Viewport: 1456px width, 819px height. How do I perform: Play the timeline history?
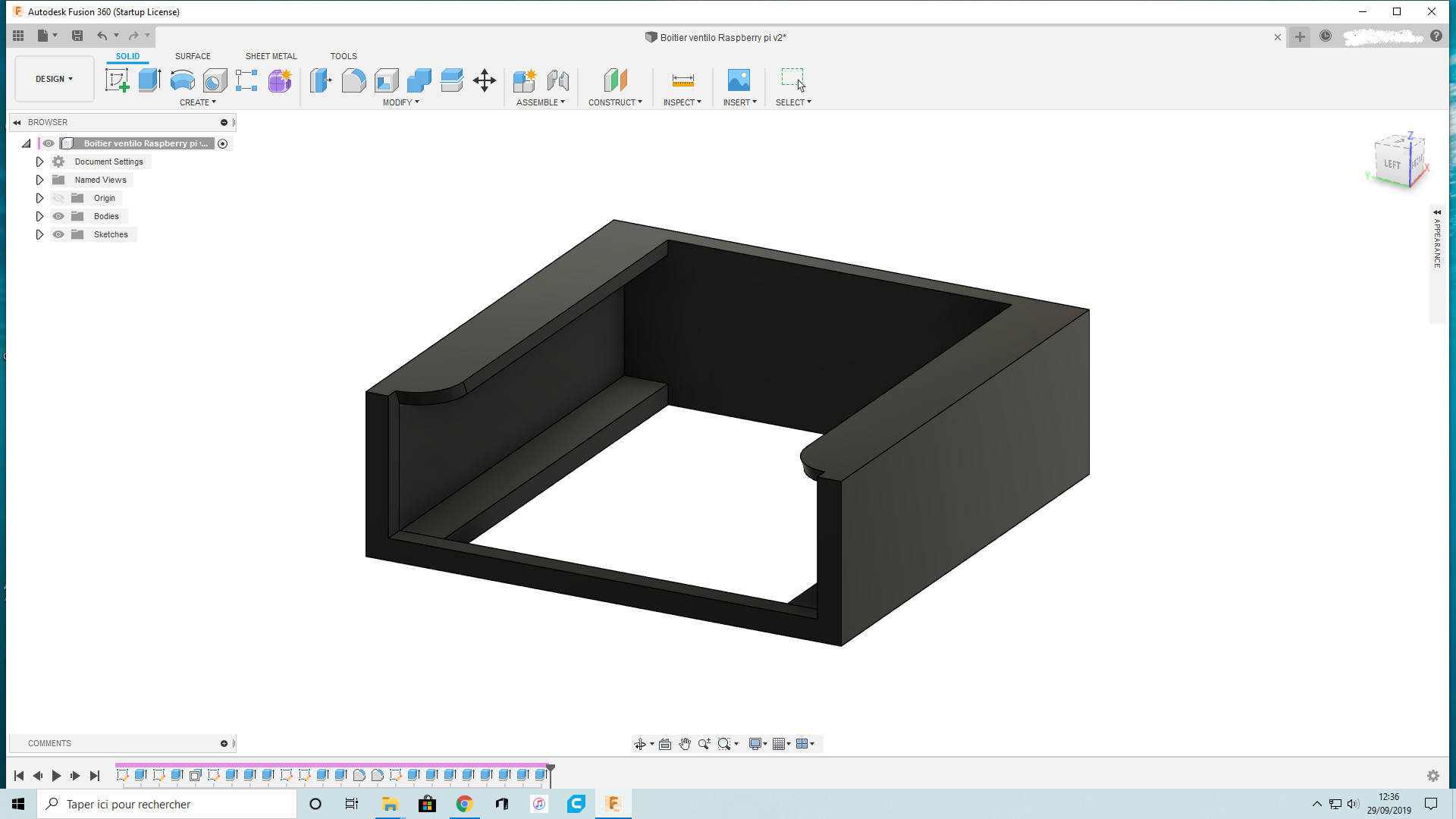pos(56,776)
